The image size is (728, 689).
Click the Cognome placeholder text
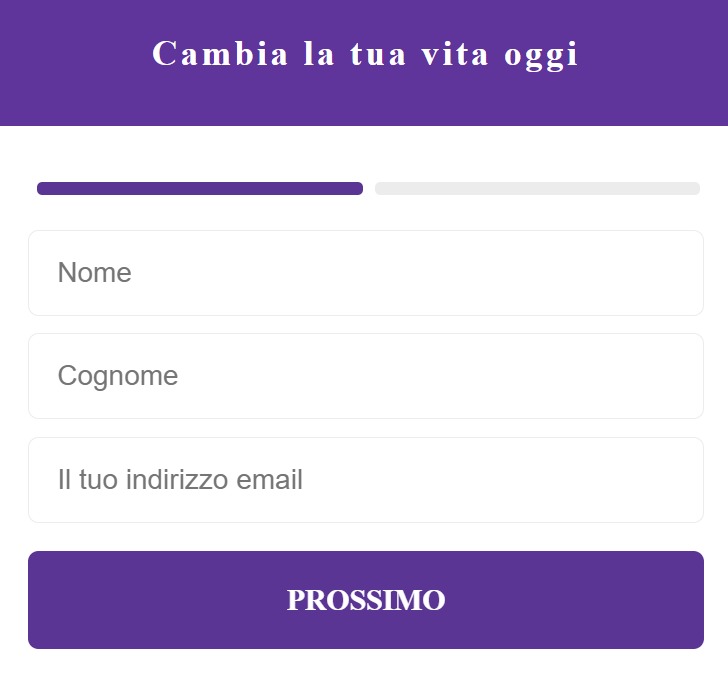(118, 376)
